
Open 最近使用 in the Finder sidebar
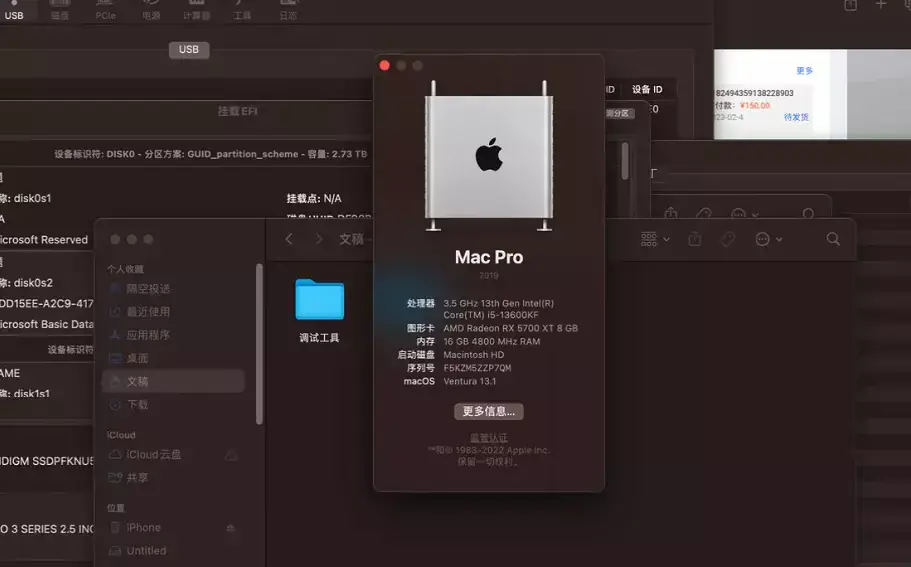[173, 312]
